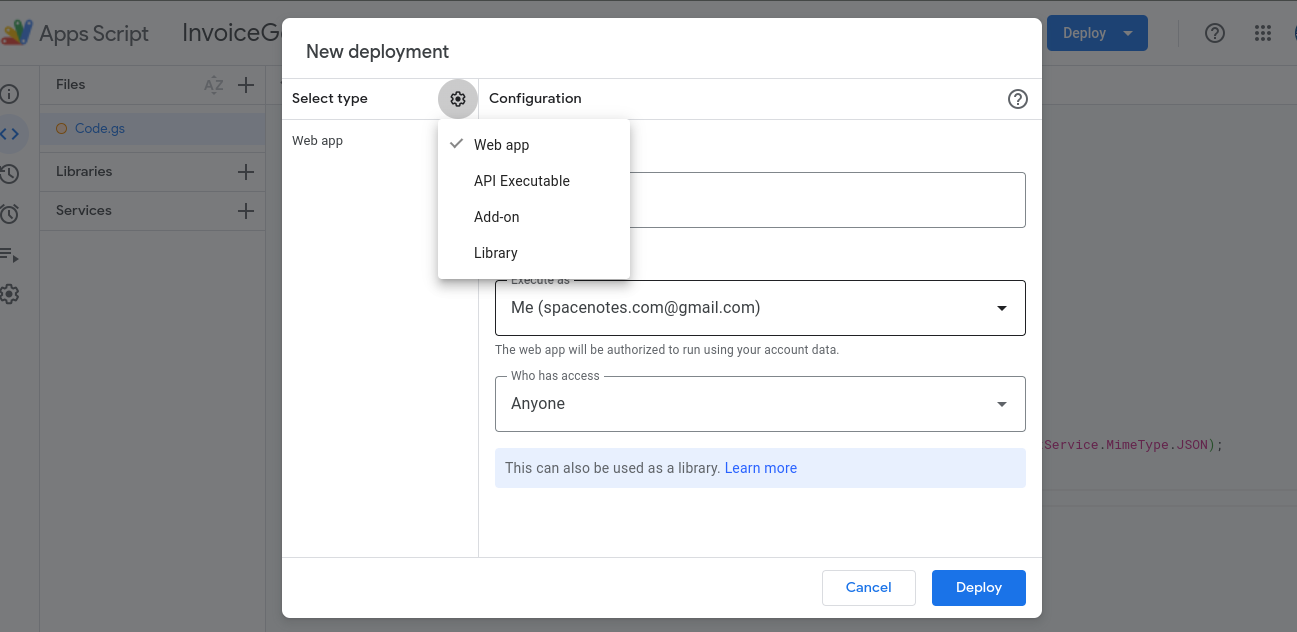Open the Execute as dropdown
Screen dimensions: 1297x632
760,308
